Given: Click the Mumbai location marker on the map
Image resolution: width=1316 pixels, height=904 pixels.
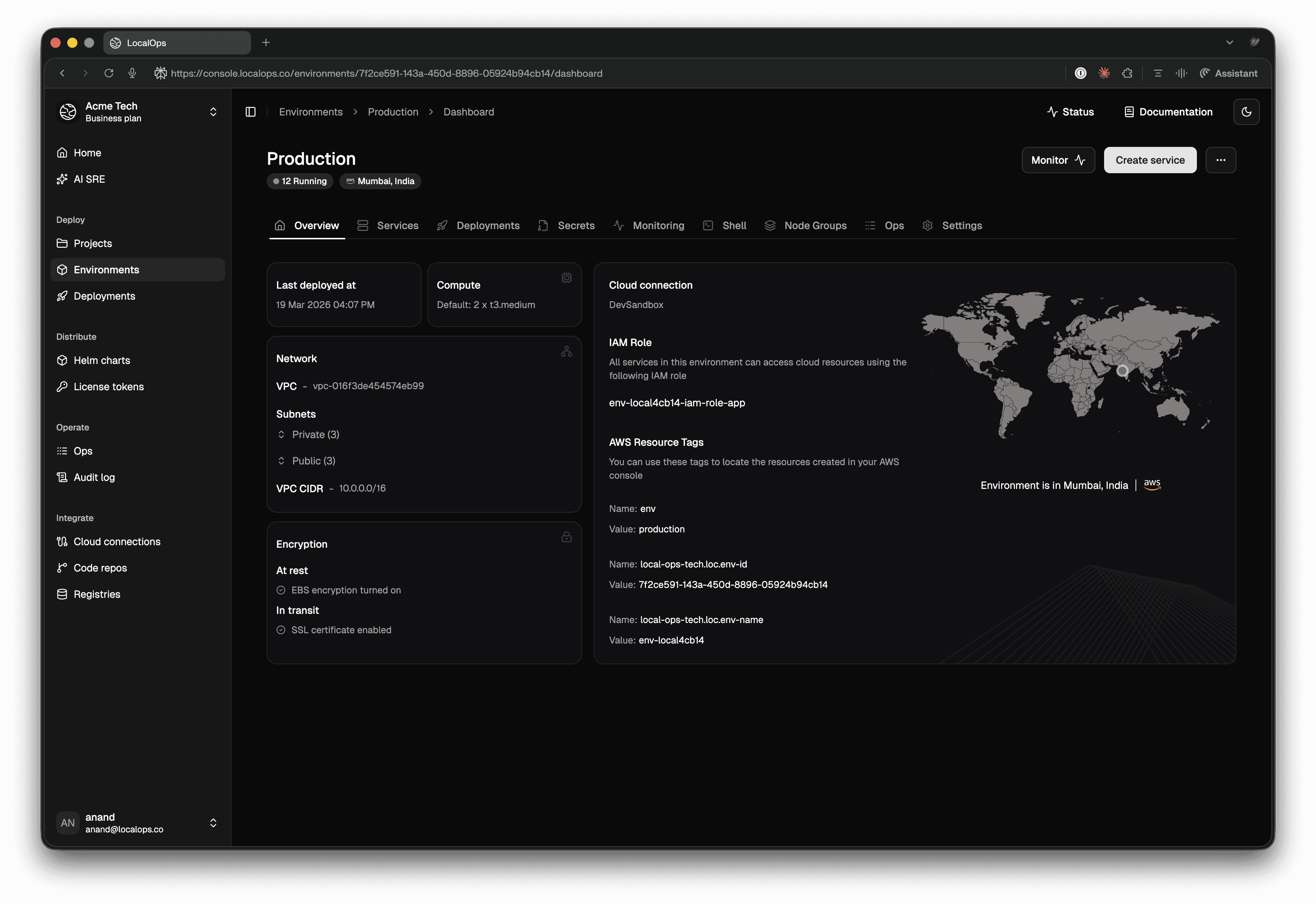Looking at the screenshot, I should click(x=1122, y=371).
